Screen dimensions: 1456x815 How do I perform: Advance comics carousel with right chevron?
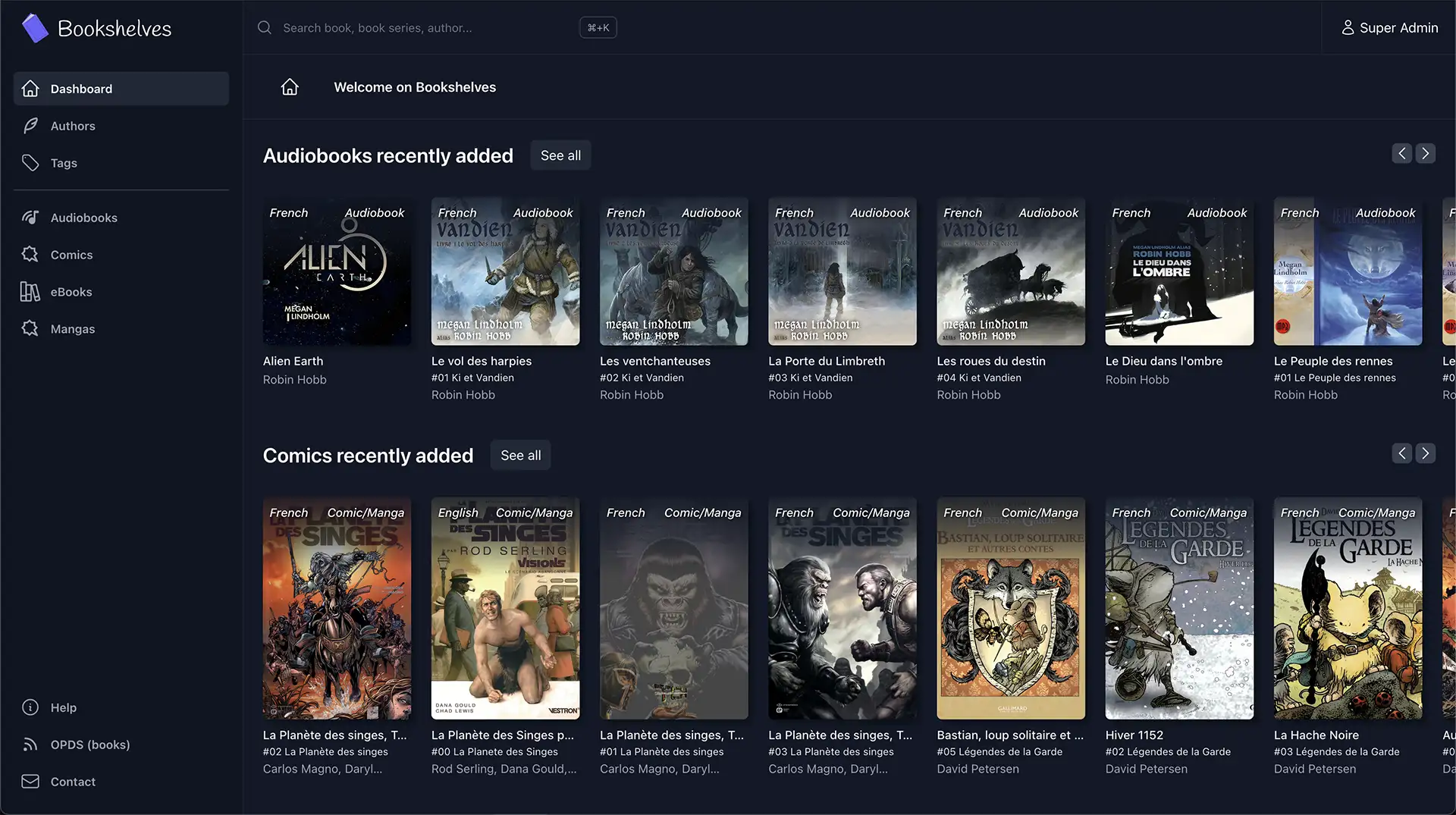pyautogui.click(x=1426, y=453)
